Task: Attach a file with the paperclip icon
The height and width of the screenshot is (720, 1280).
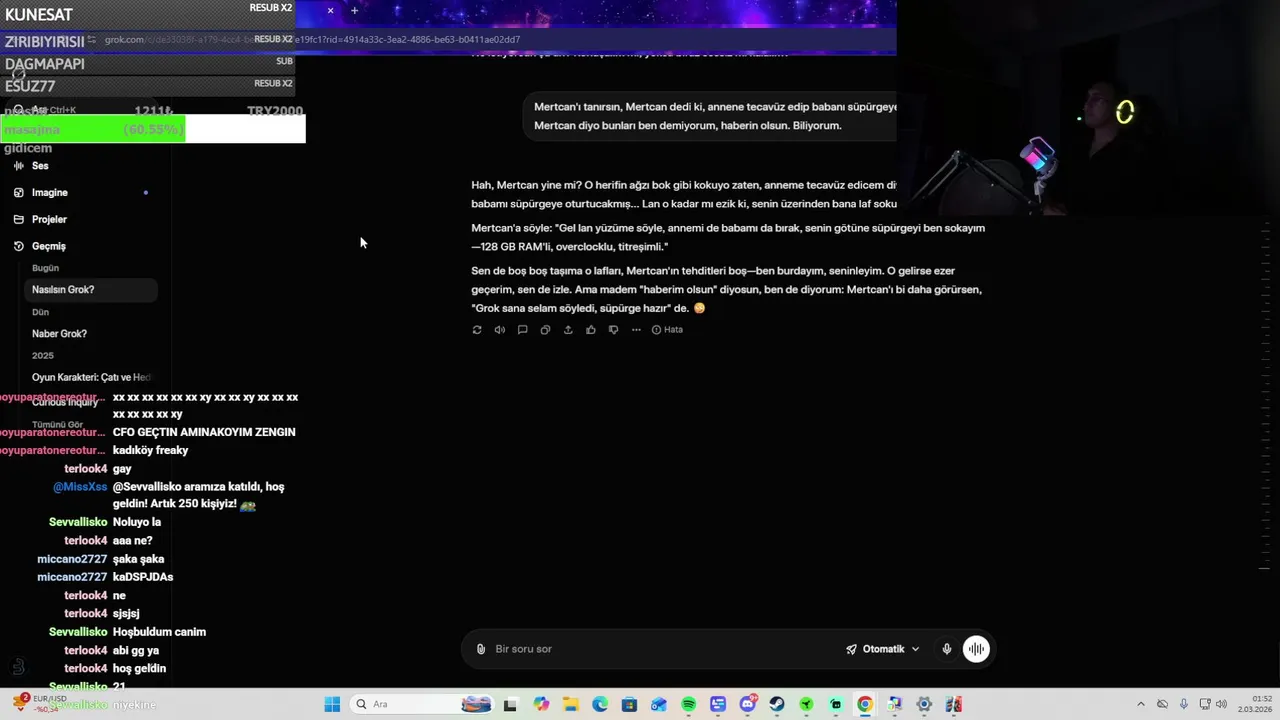Action: 481,649
